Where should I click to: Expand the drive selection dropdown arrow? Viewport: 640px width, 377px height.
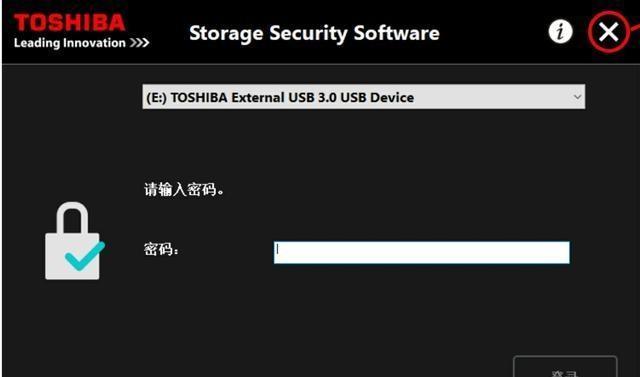[x=577, y=97]
